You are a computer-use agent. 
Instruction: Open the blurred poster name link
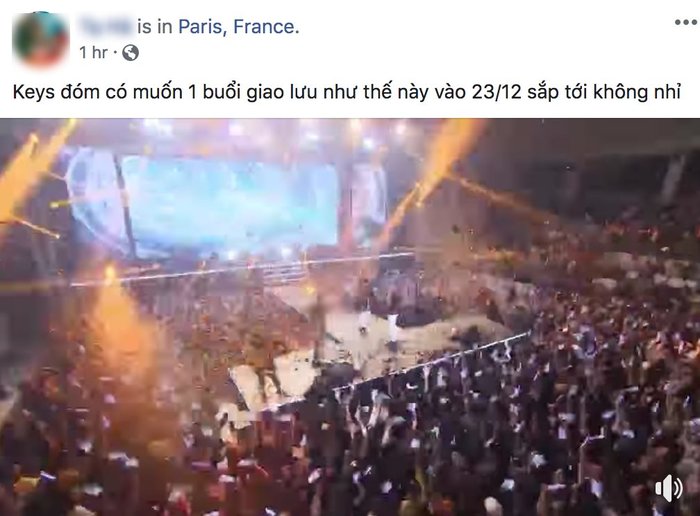[x=105, y=26]
